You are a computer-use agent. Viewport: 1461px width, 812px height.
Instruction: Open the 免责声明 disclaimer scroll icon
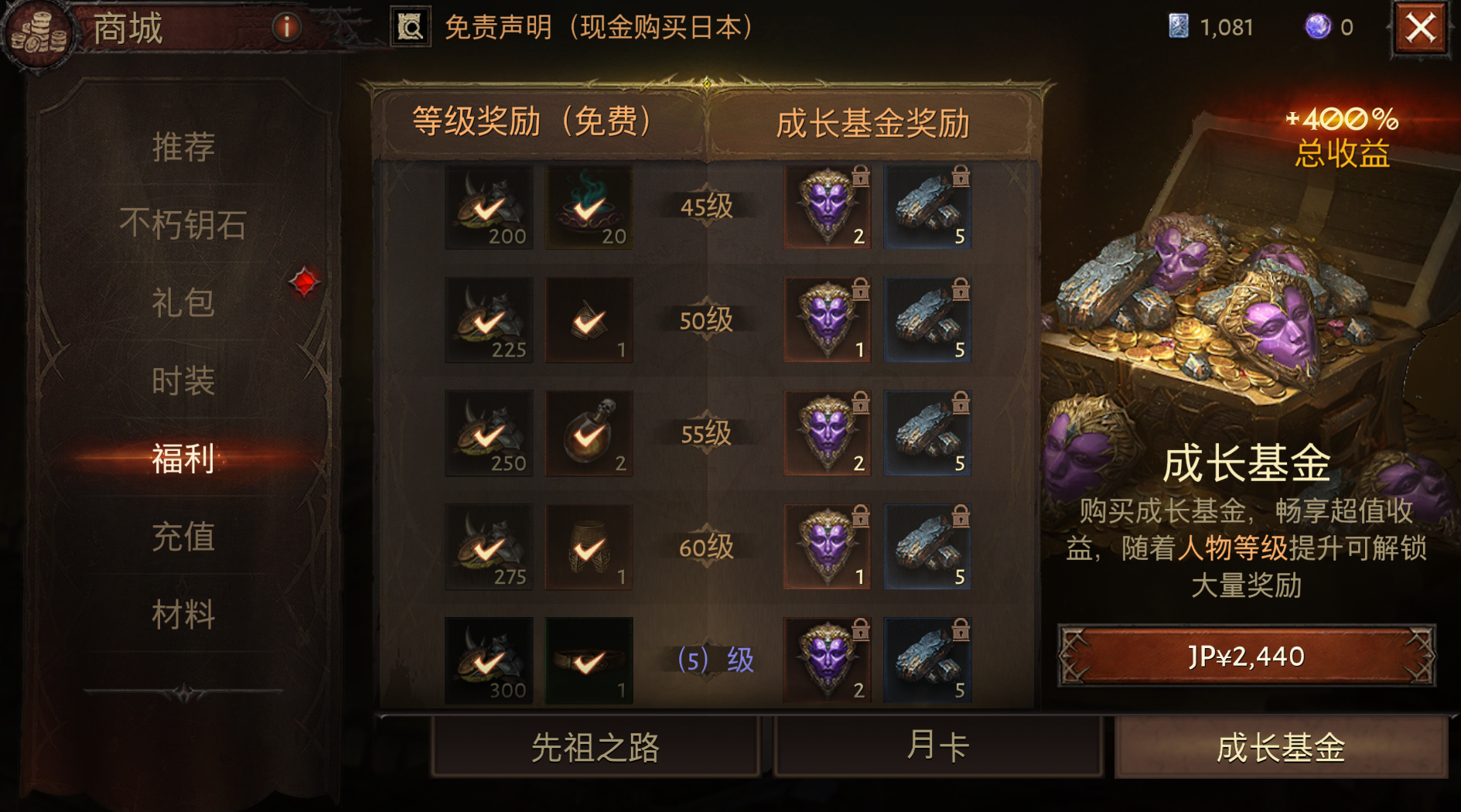(x=410, y=28)
